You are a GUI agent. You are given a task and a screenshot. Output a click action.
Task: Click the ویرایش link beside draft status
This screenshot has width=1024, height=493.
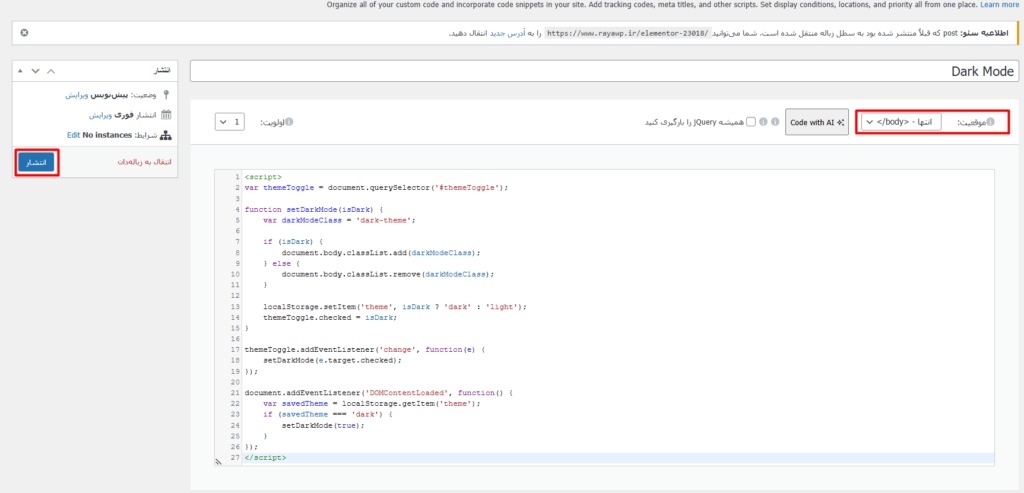(82, 95)
